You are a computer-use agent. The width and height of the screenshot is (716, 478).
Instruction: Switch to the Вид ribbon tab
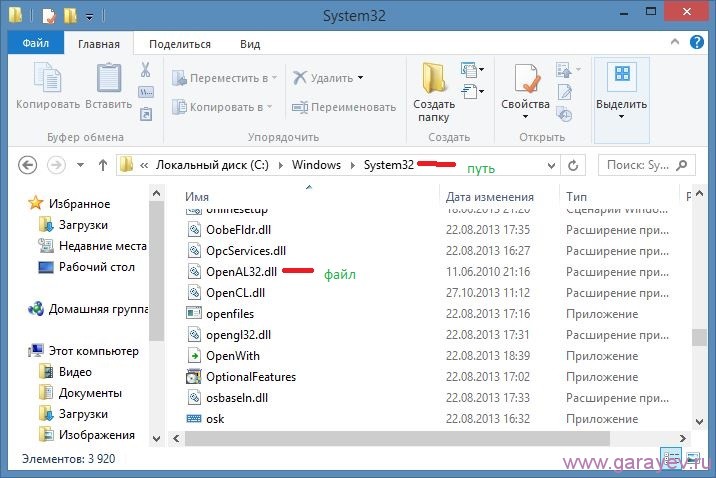(250, 44)
